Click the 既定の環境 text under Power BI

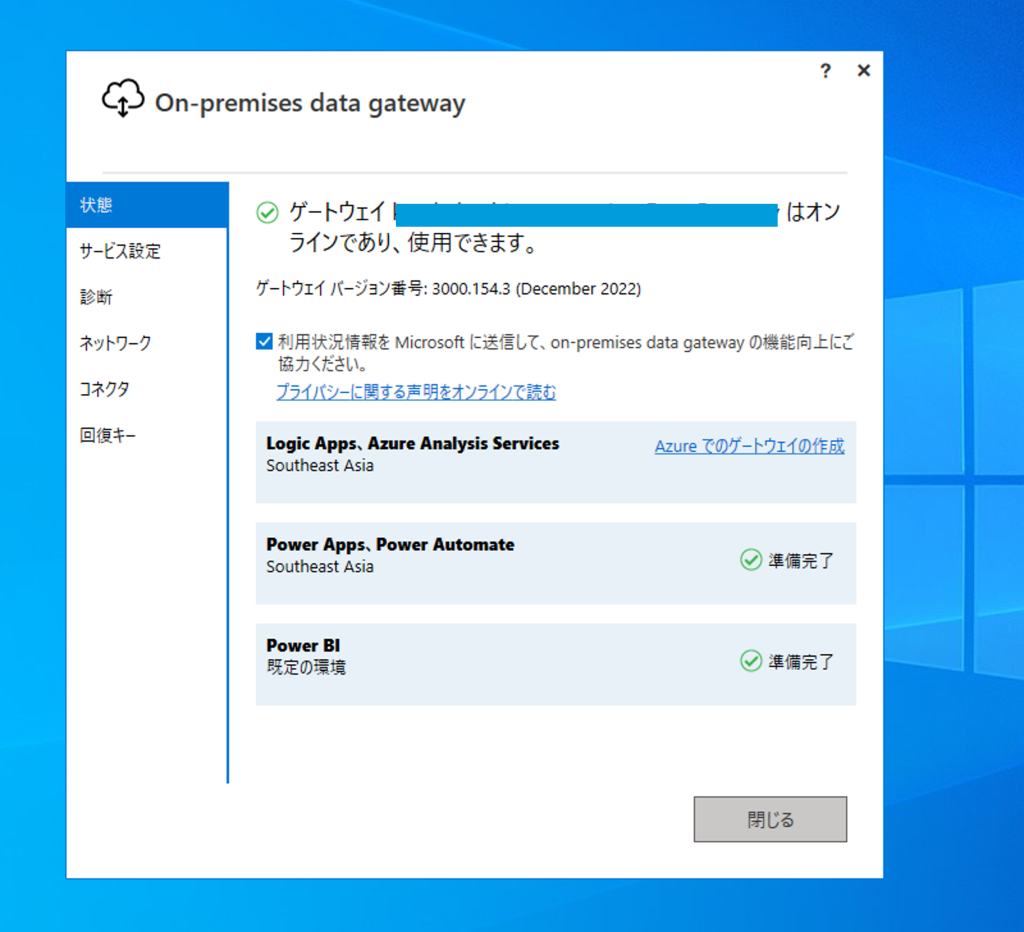point(306,667)
